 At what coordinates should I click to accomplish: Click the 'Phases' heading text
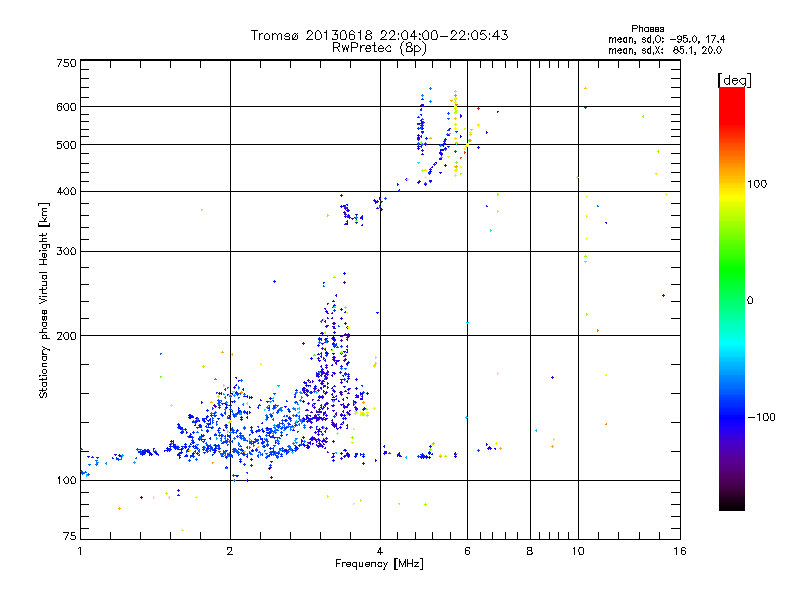tap(647, 29)
